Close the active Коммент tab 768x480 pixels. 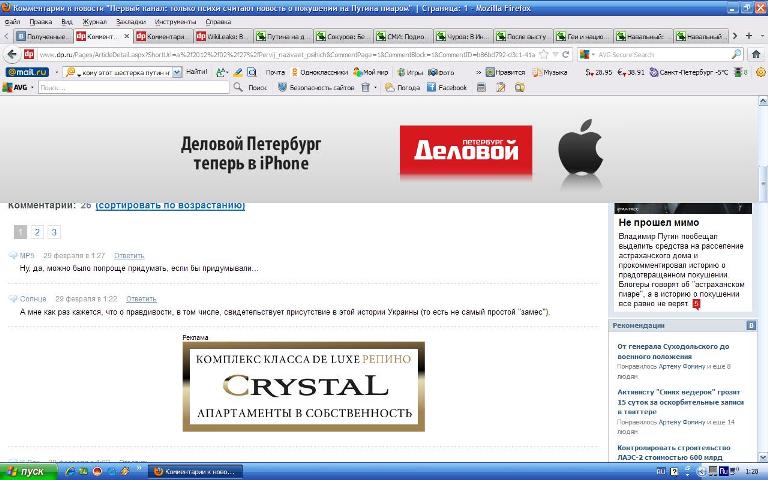coord(126,36)
